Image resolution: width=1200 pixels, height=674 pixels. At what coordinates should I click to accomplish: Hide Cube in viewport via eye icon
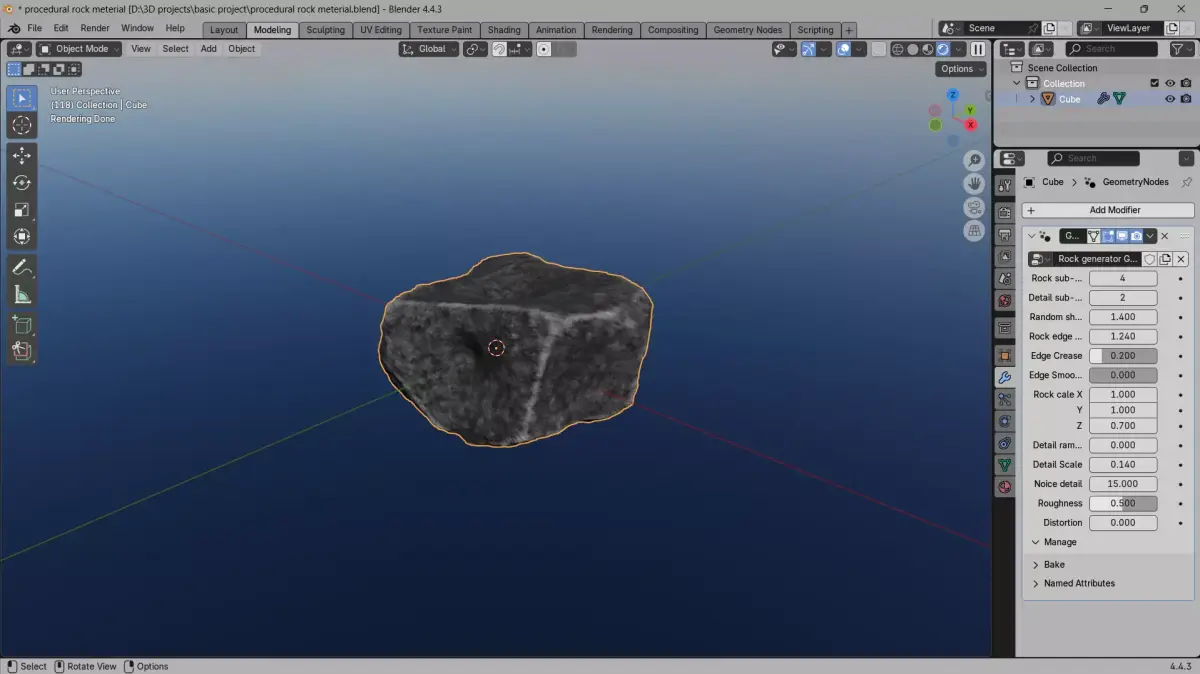point(1170,99)
